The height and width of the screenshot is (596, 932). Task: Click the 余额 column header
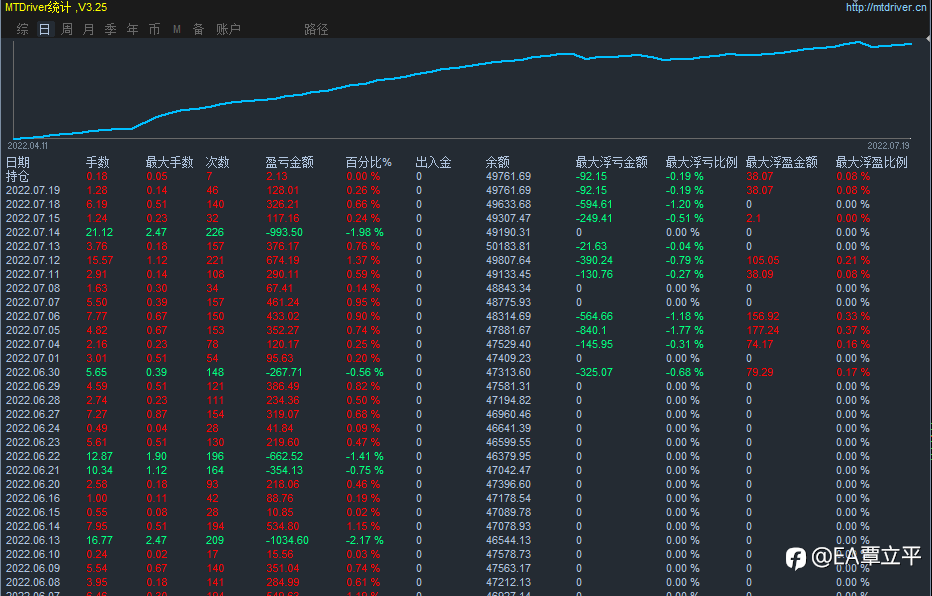[x=498, y=162]
